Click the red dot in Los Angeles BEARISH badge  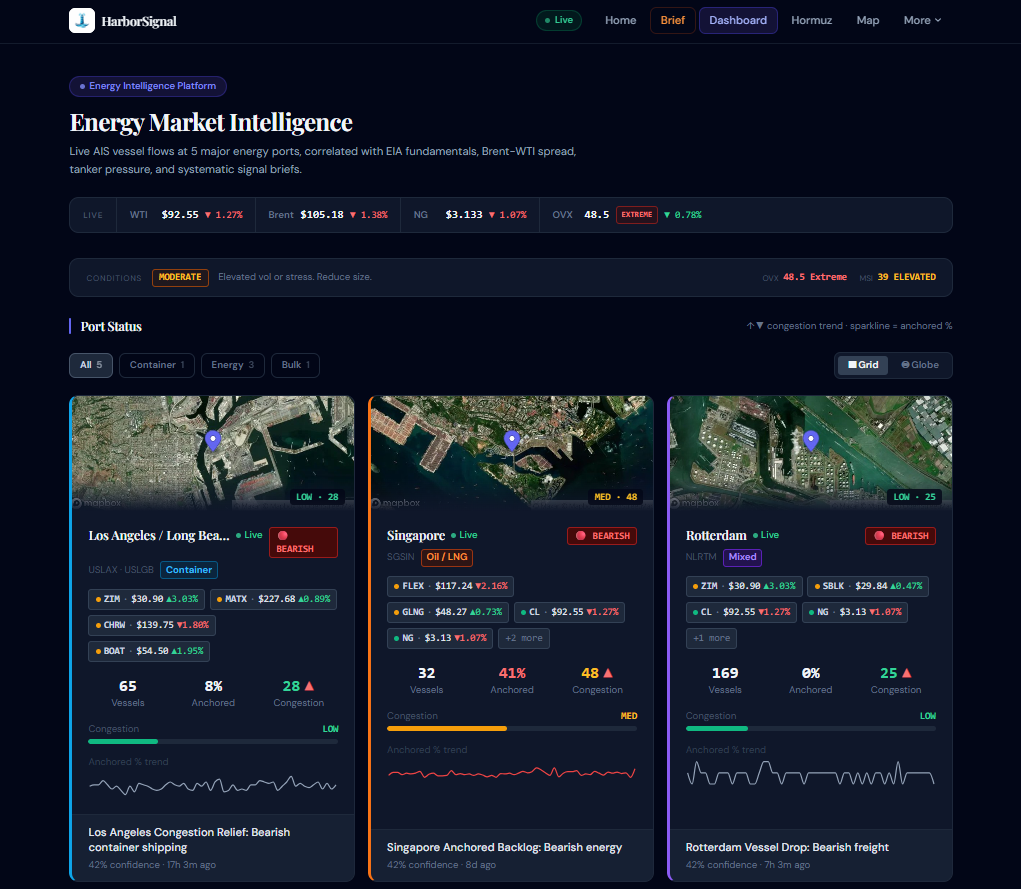(x=283, y=535)
